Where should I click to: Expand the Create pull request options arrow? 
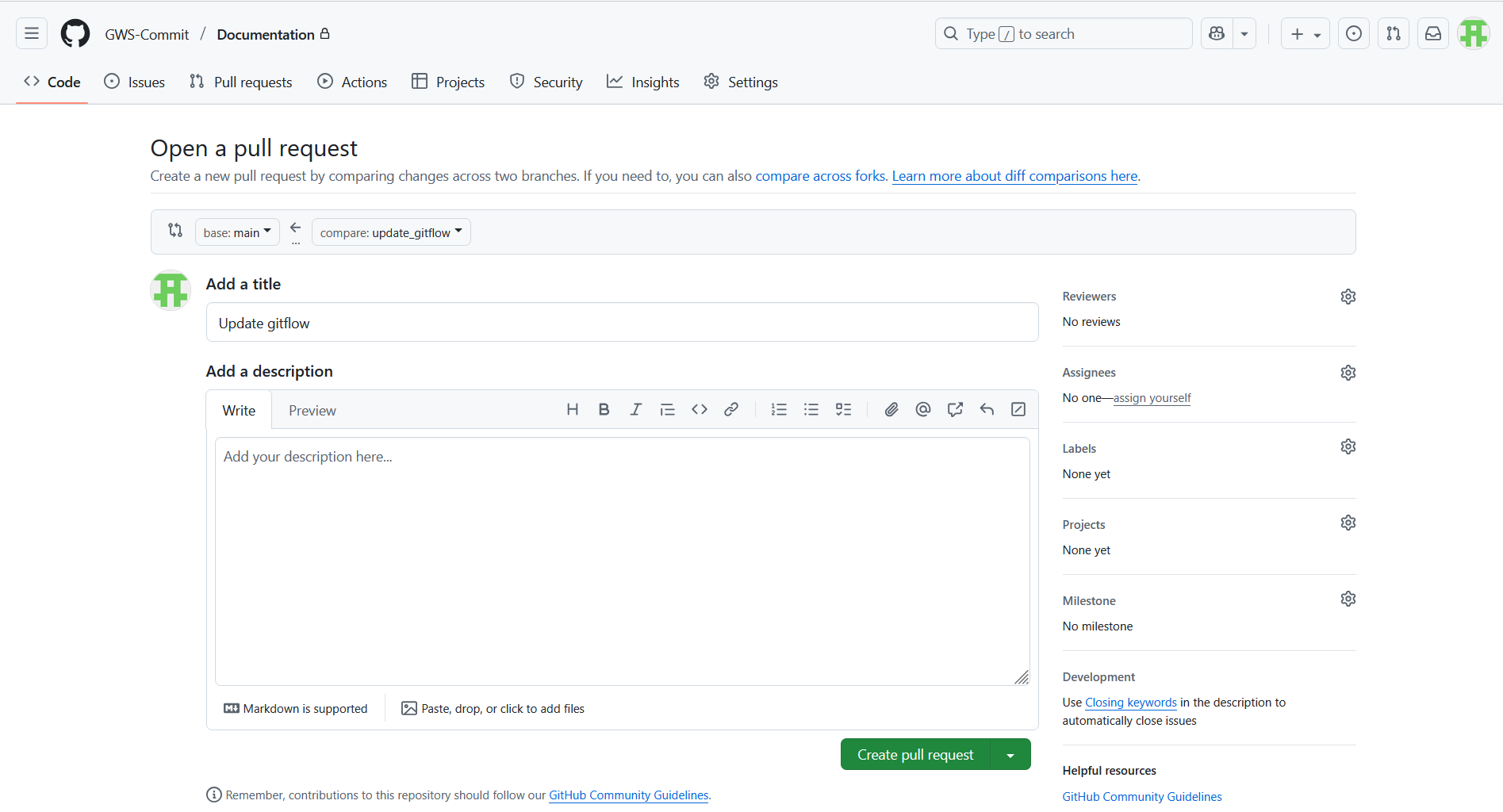[x=1010, y=755]
